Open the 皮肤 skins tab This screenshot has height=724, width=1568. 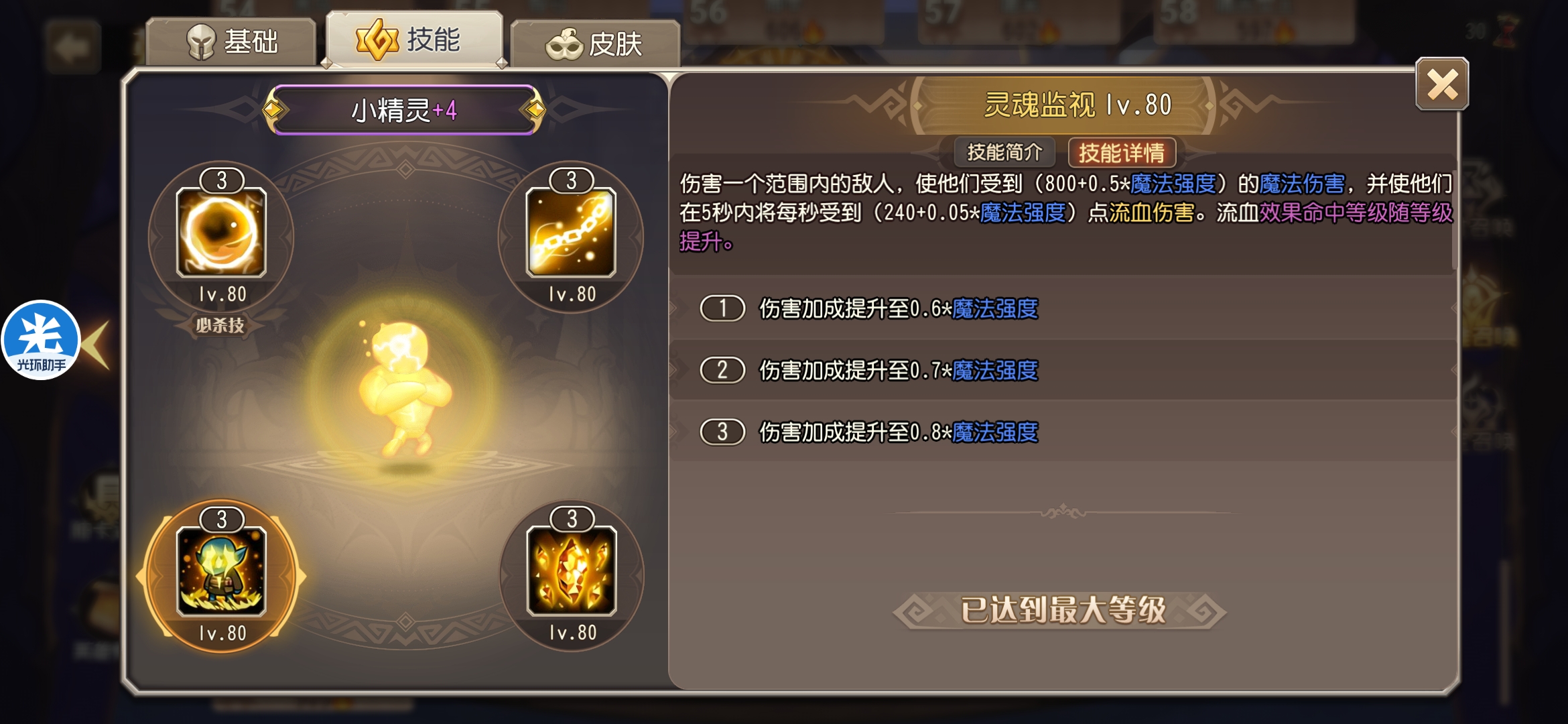(595, 44)
